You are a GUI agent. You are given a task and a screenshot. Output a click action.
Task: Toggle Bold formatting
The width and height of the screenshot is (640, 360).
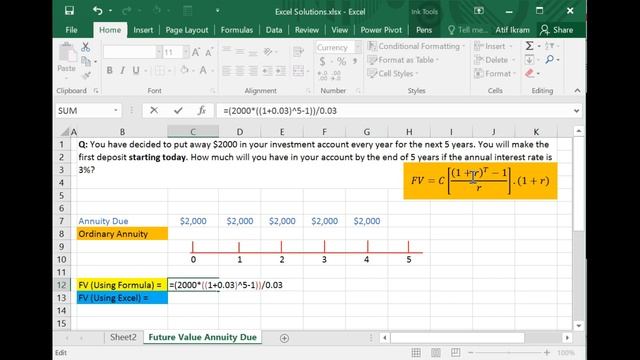click(109, 70)
